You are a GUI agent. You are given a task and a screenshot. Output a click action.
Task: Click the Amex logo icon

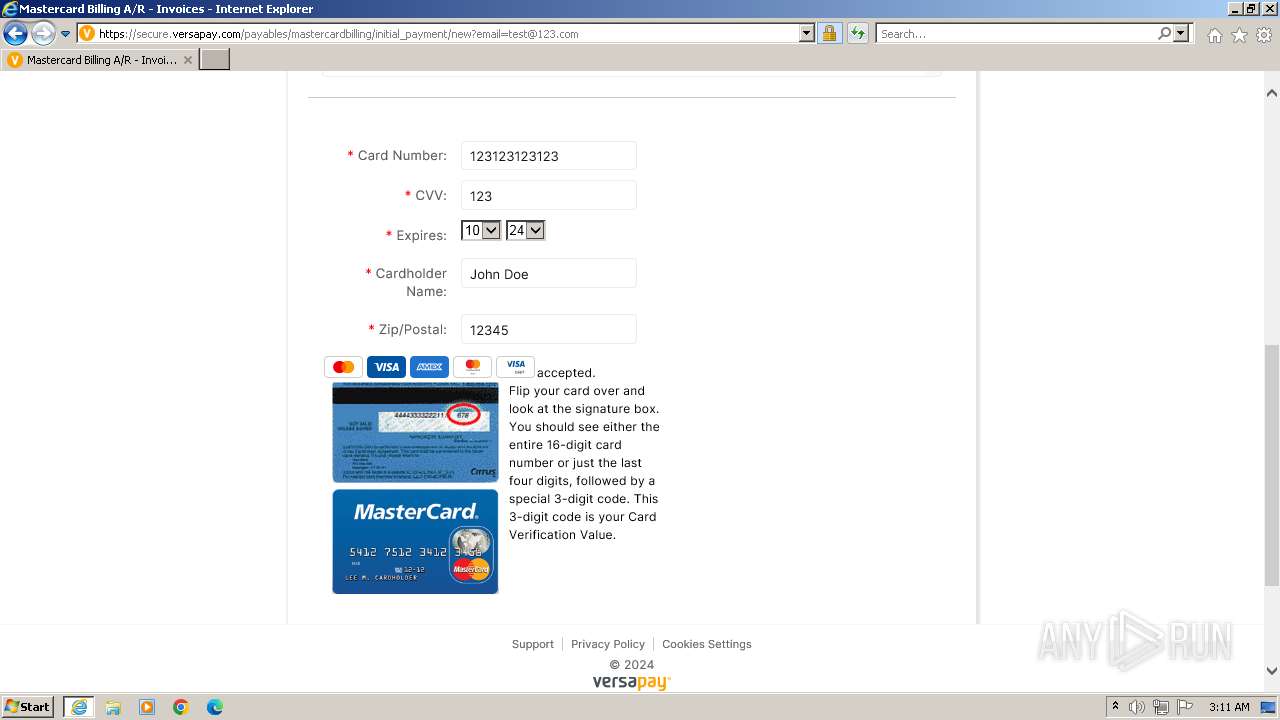429,367
